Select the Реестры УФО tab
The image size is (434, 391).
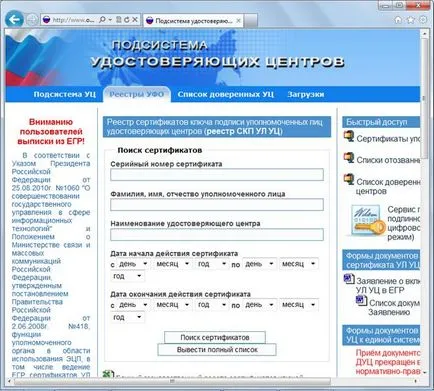(x=137, y=94)
